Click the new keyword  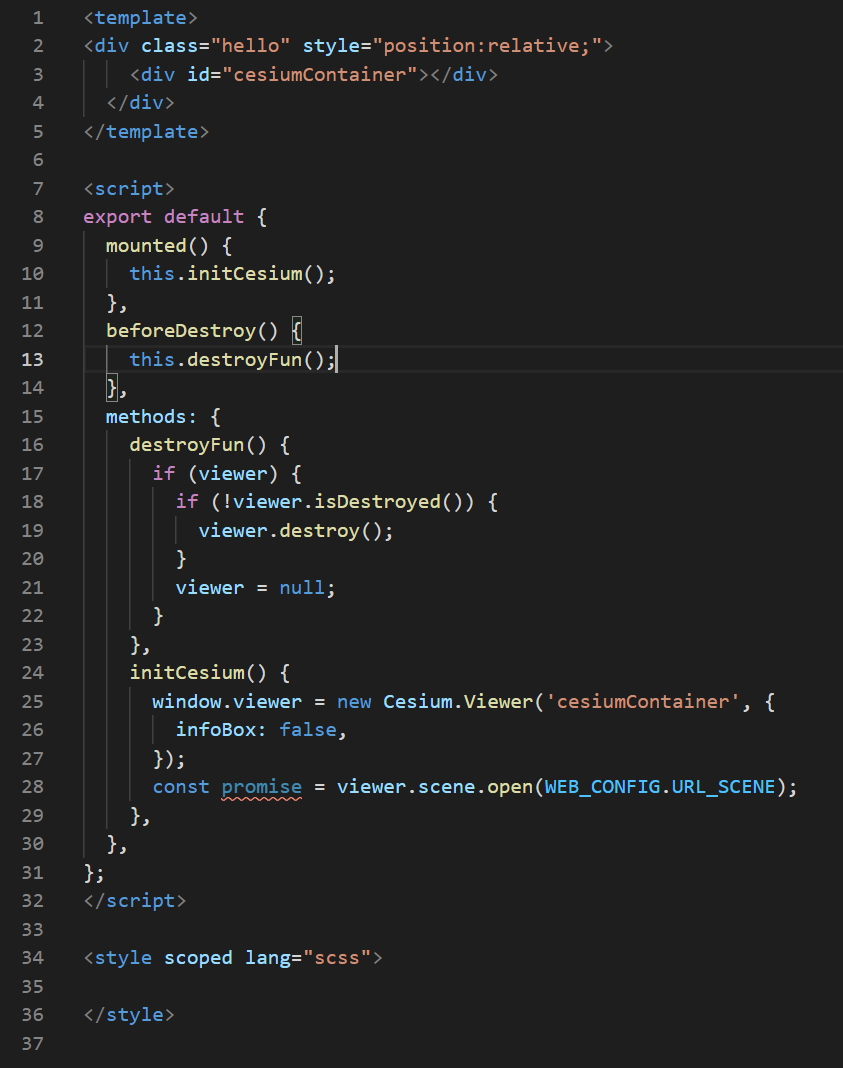354,702
